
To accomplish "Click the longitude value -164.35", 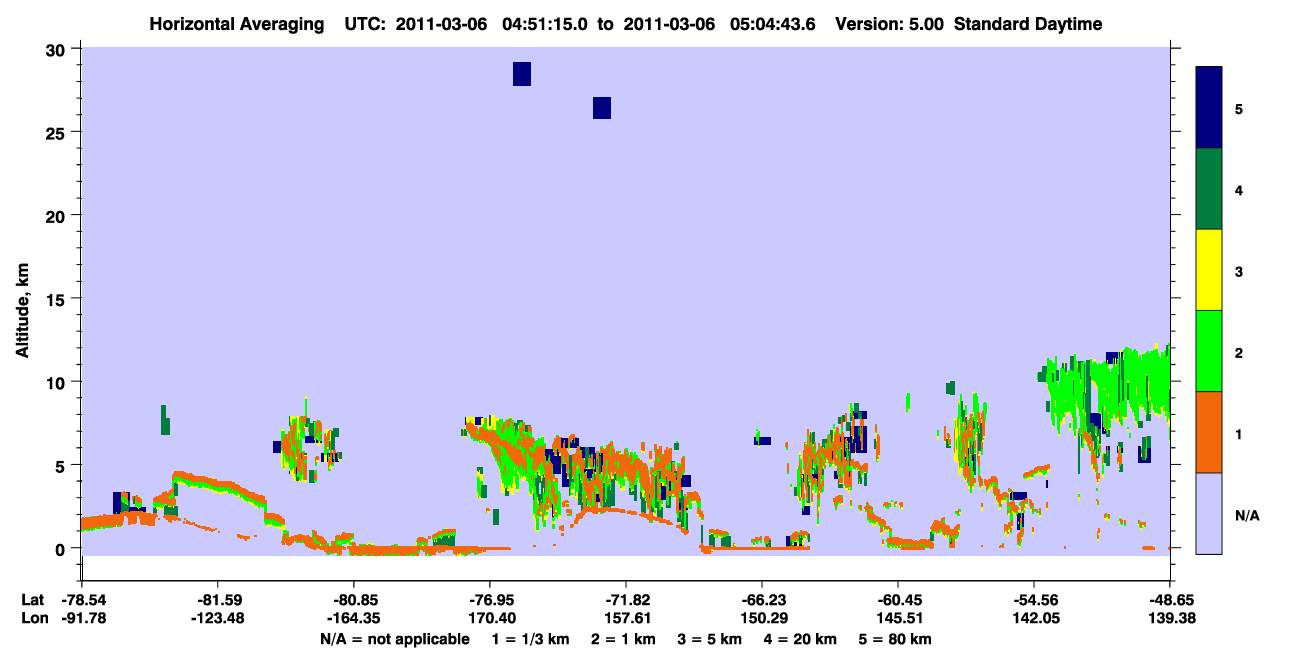I will [x=353, y=618].
